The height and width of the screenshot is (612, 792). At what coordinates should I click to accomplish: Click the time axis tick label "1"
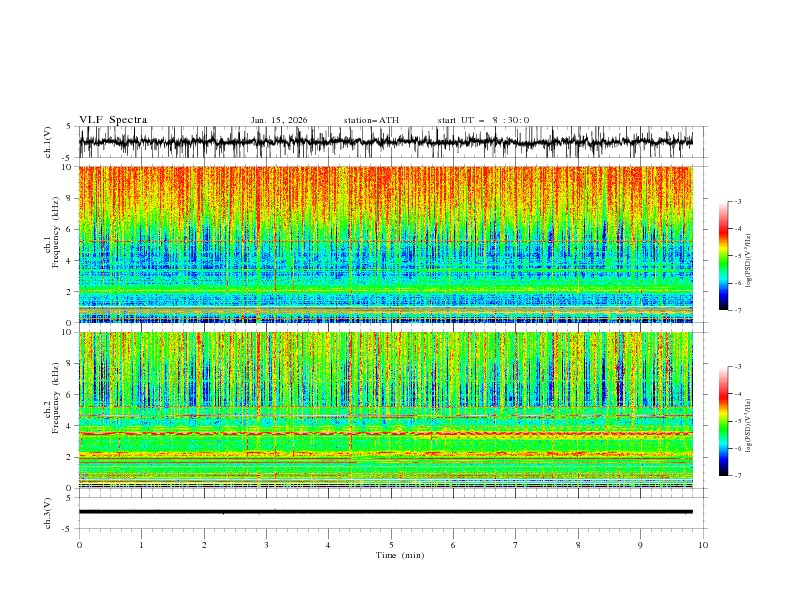pyautogui.click(x=141, y=545)
